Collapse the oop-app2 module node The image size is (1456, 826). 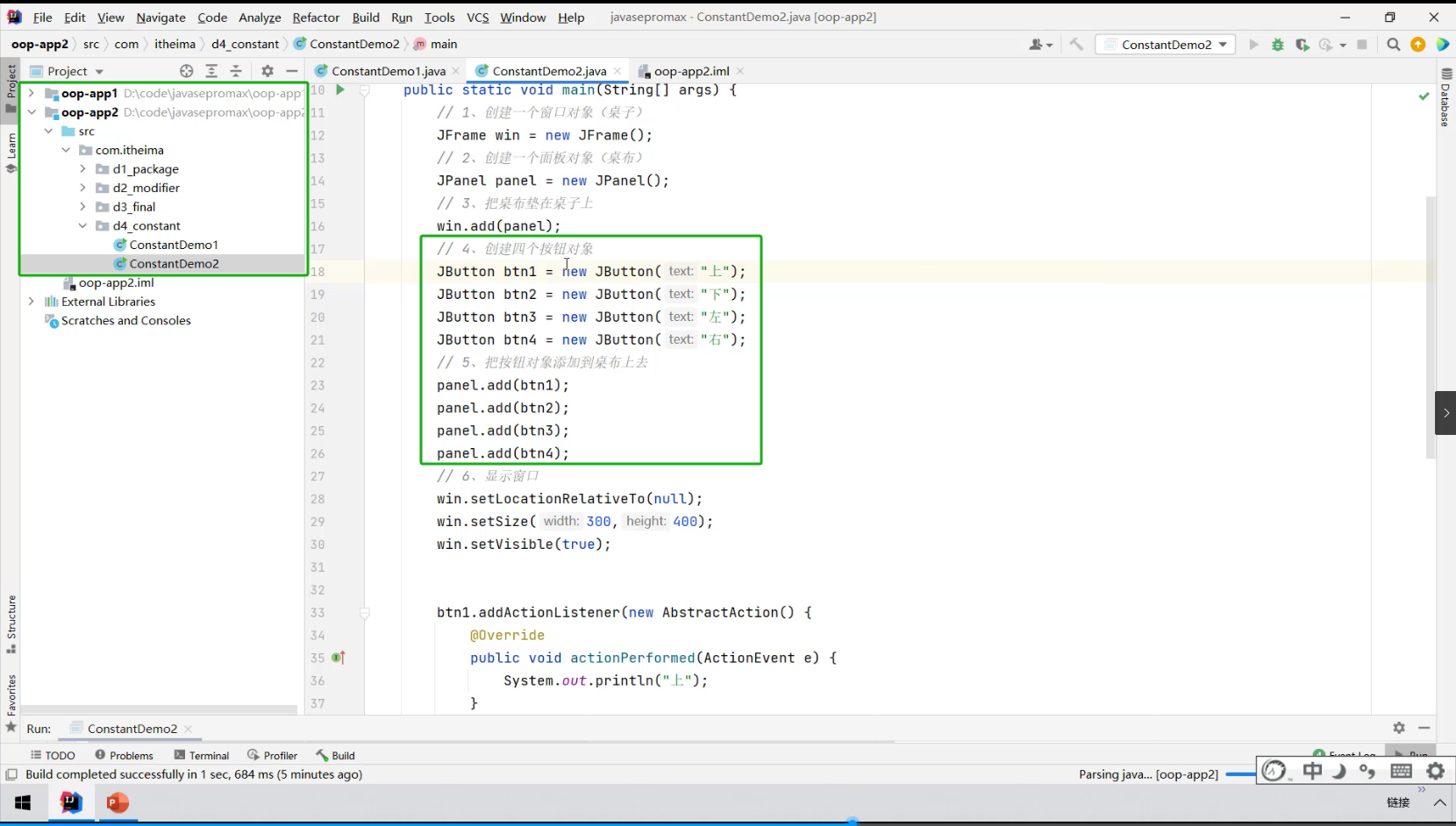32,112
